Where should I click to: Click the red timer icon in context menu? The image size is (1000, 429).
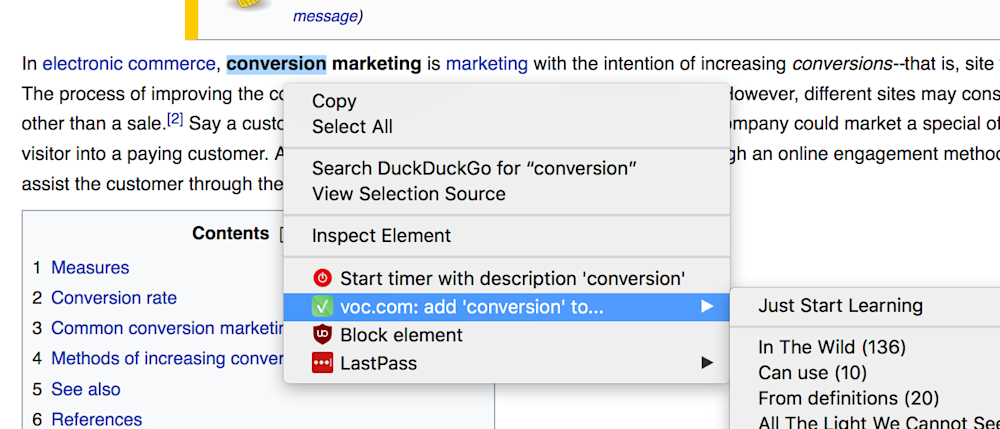pos(322,278)
